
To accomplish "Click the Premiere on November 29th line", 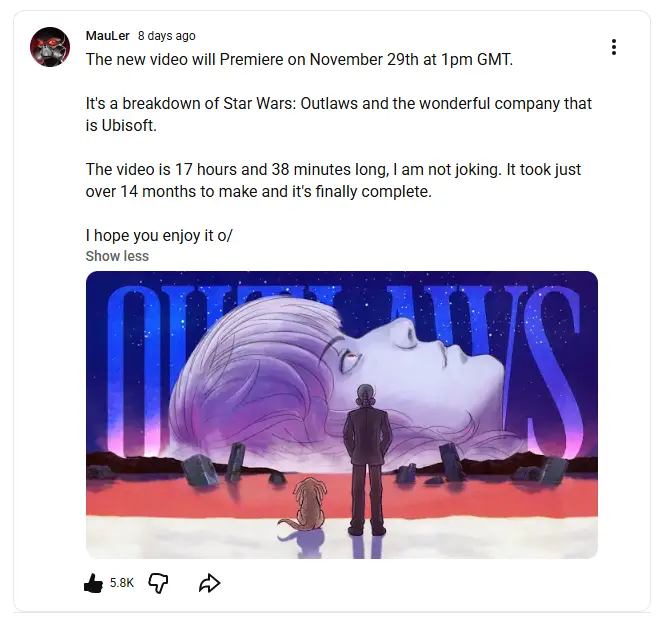I will (x=299, y=60).
